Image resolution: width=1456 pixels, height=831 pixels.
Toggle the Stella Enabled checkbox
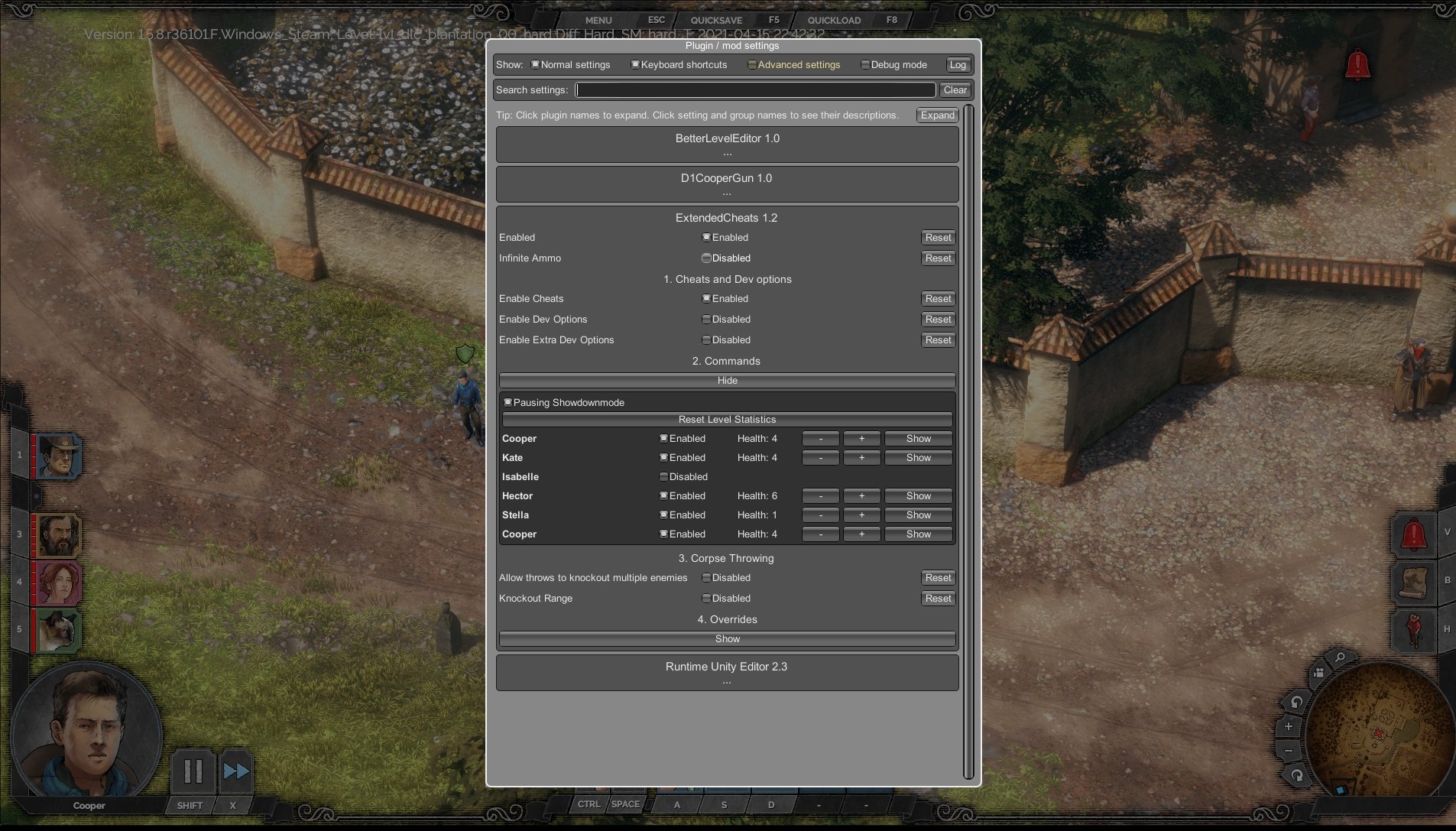[x=663, y=515]
